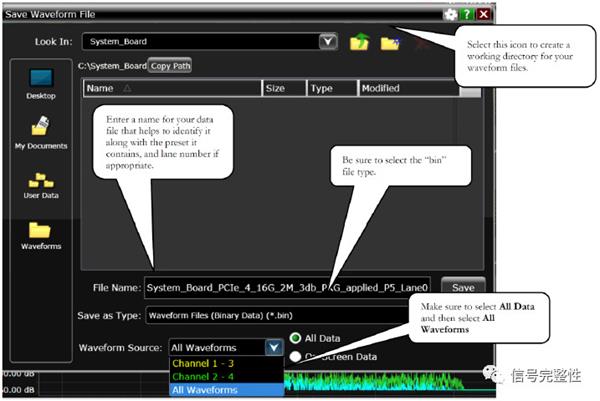Click the Copy Path button
Viewport: 600px width, 401px height.
coord(170,66)
